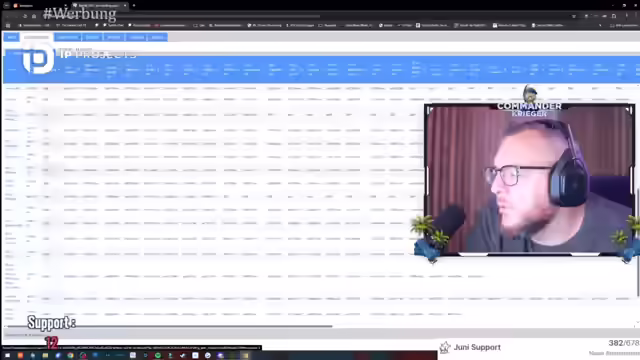The height and width of the screenshot is (360, 640).
Task: Click the leftmost blue tab above the table
Action: click(x=11, y=37)
